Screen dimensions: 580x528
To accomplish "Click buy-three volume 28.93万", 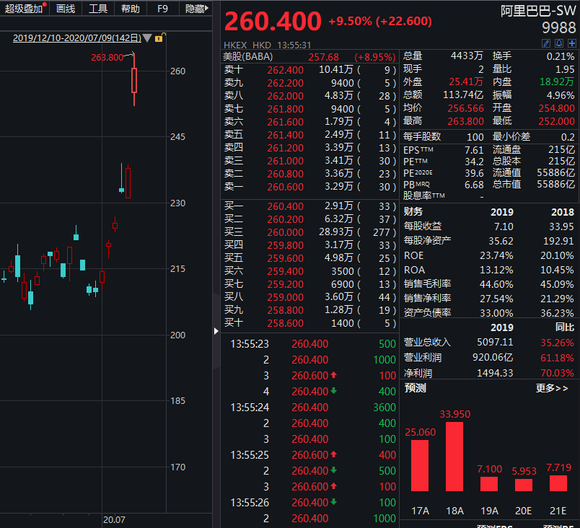I will coord(335,232).
